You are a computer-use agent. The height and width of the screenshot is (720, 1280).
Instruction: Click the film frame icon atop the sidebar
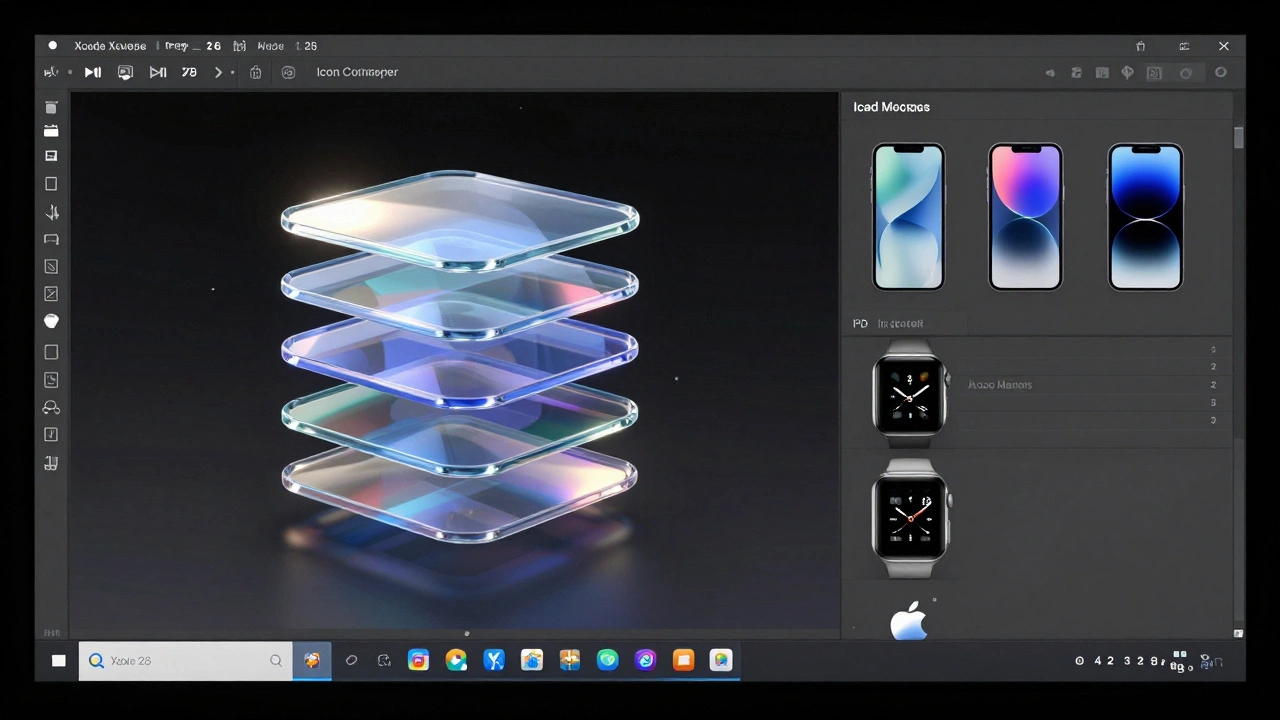coord(51,107)
